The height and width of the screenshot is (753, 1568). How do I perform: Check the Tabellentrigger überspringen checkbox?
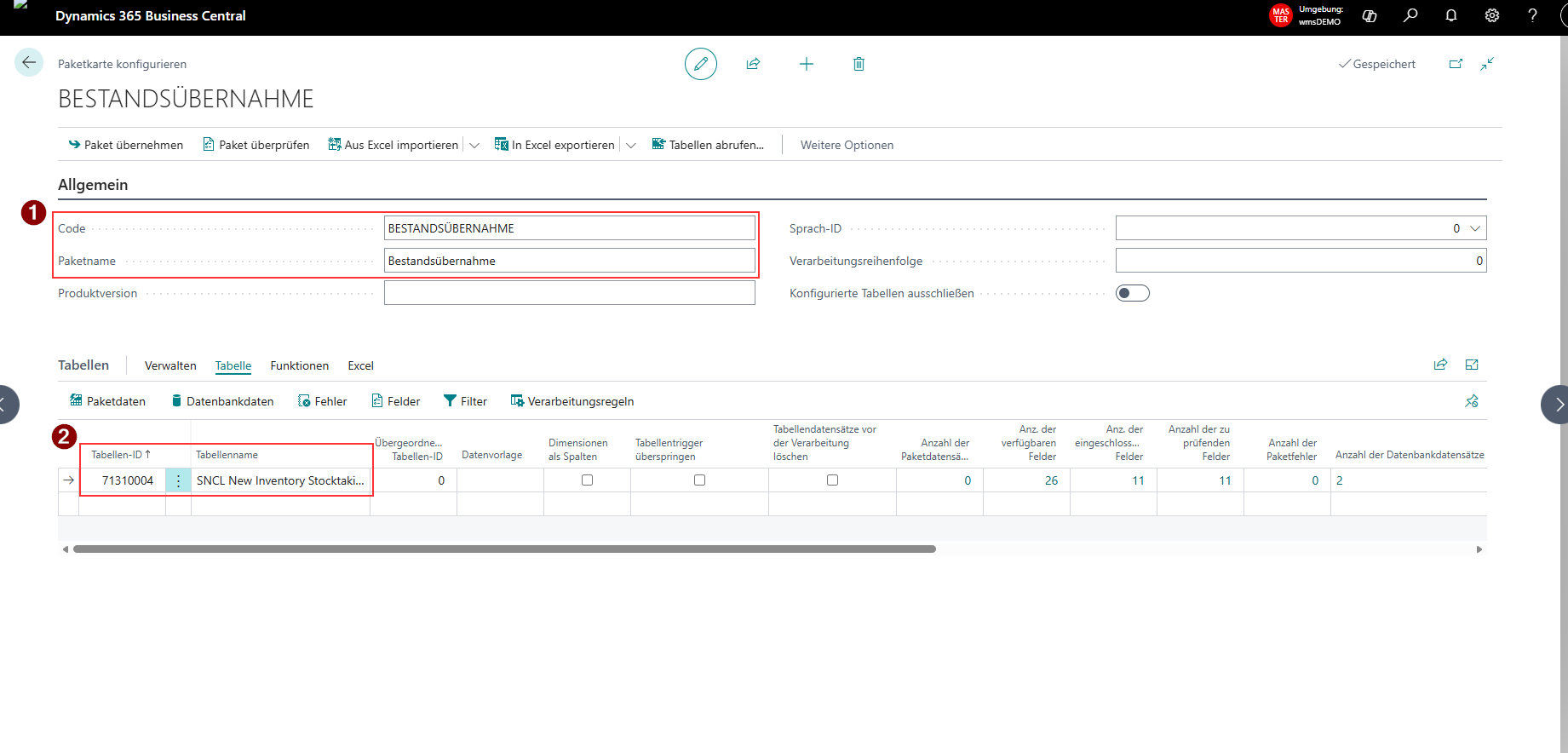(x=699, y=480)
